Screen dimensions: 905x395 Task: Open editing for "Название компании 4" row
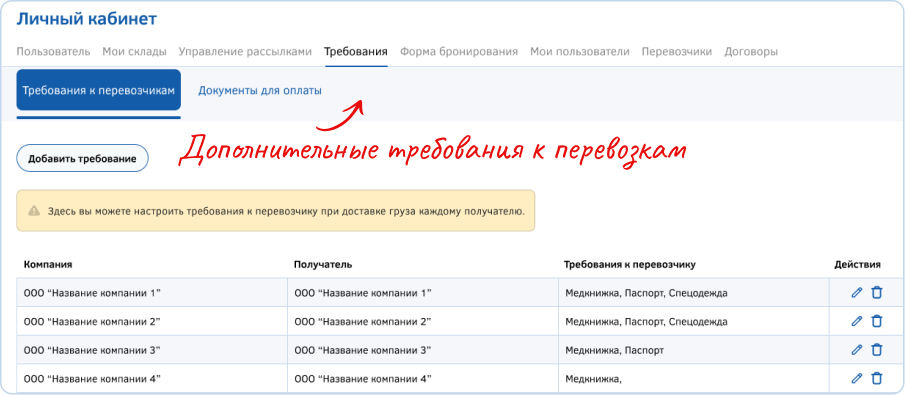pyautogui.click(x=857, y=378)
